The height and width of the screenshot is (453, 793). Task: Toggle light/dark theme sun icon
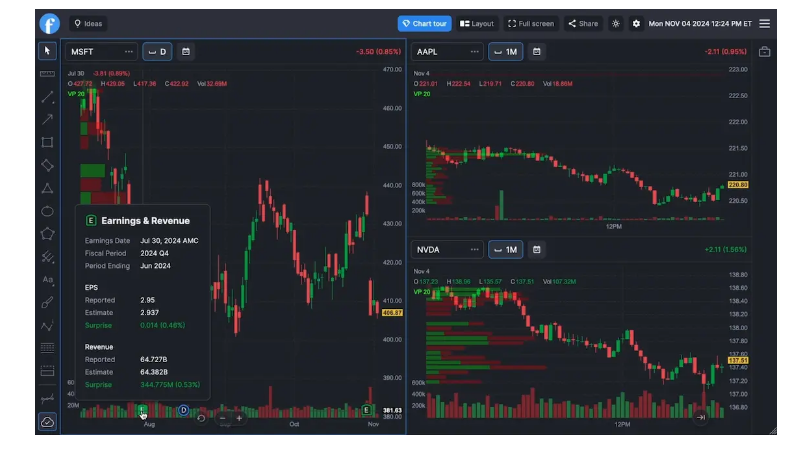click(615, 24)
